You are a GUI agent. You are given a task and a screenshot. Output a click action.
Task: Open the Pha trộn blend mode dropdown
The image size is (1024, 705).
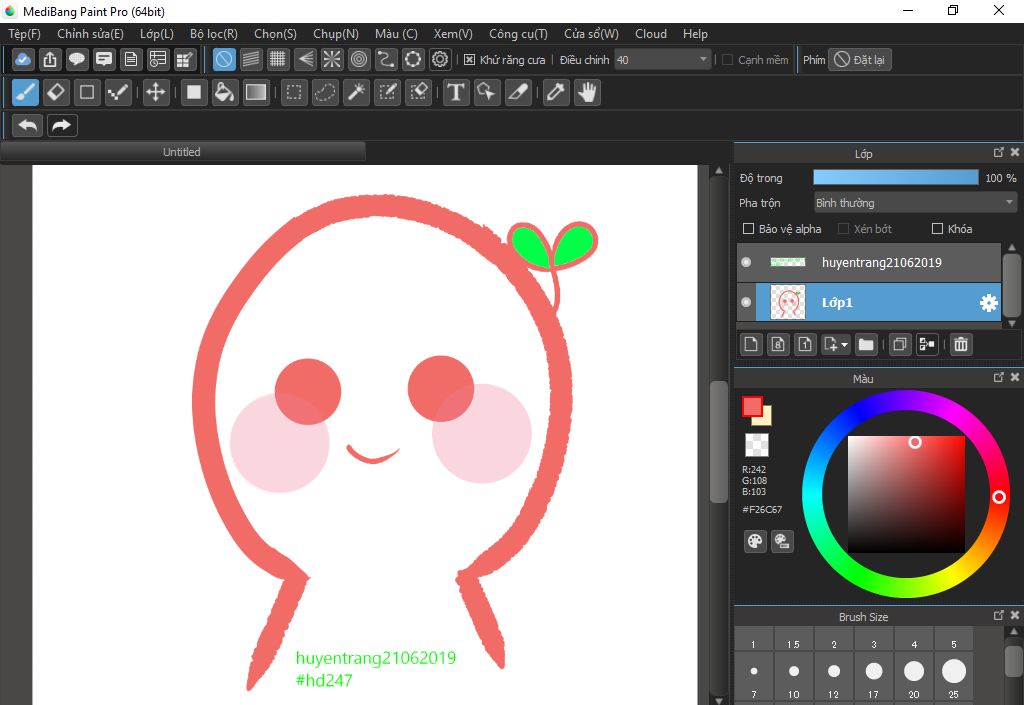tap(914, 203)
